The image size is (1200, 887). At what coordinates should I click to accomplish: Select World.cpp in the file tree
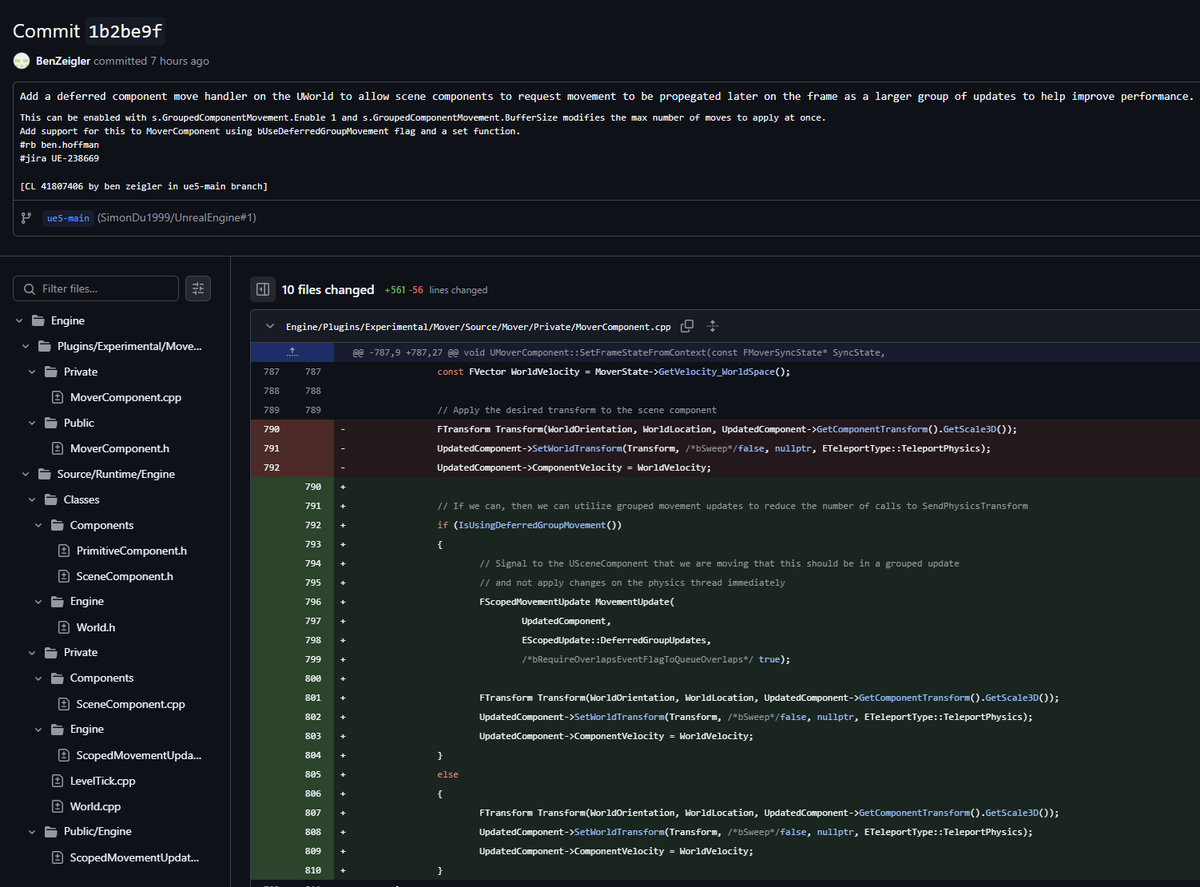(95, 806)
